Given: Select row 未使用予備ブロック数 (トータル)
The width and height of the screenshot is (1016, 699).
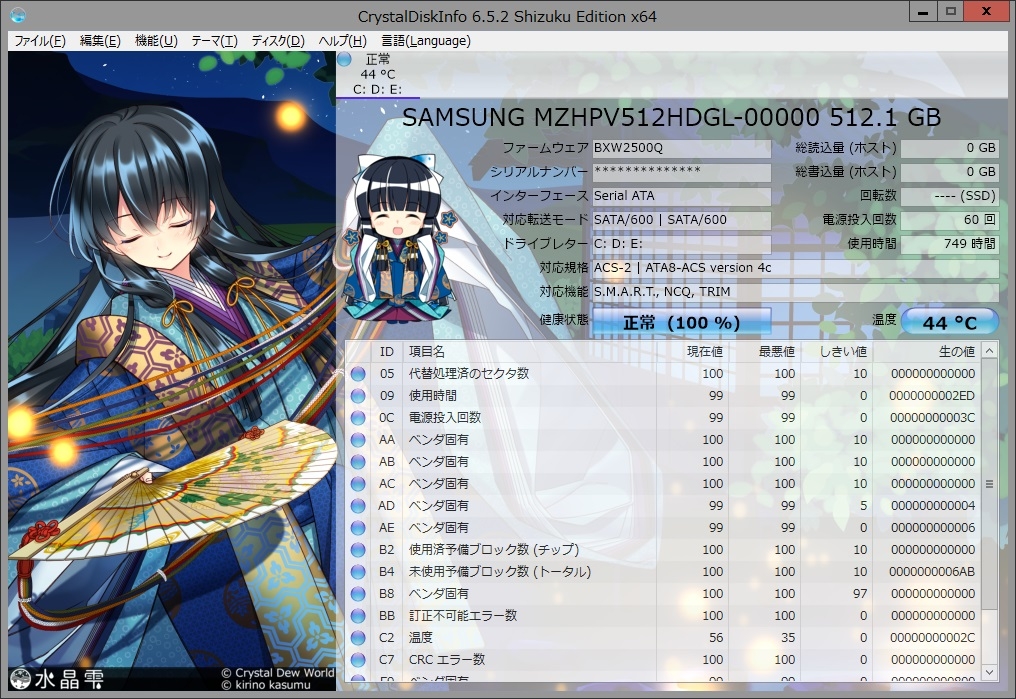Looking at the screenshot, I should [664, 572].
